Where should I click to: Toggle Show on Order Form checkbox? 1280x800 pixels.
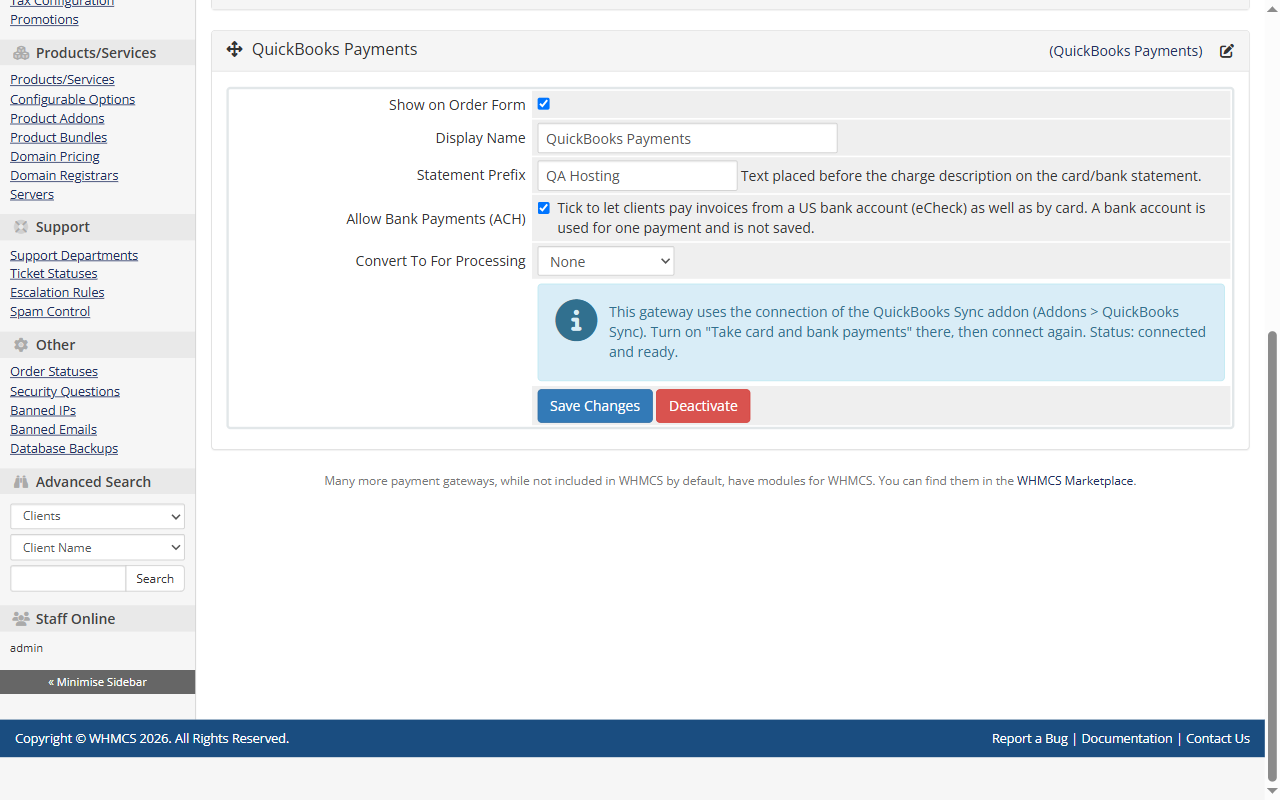tap(544, 104)
